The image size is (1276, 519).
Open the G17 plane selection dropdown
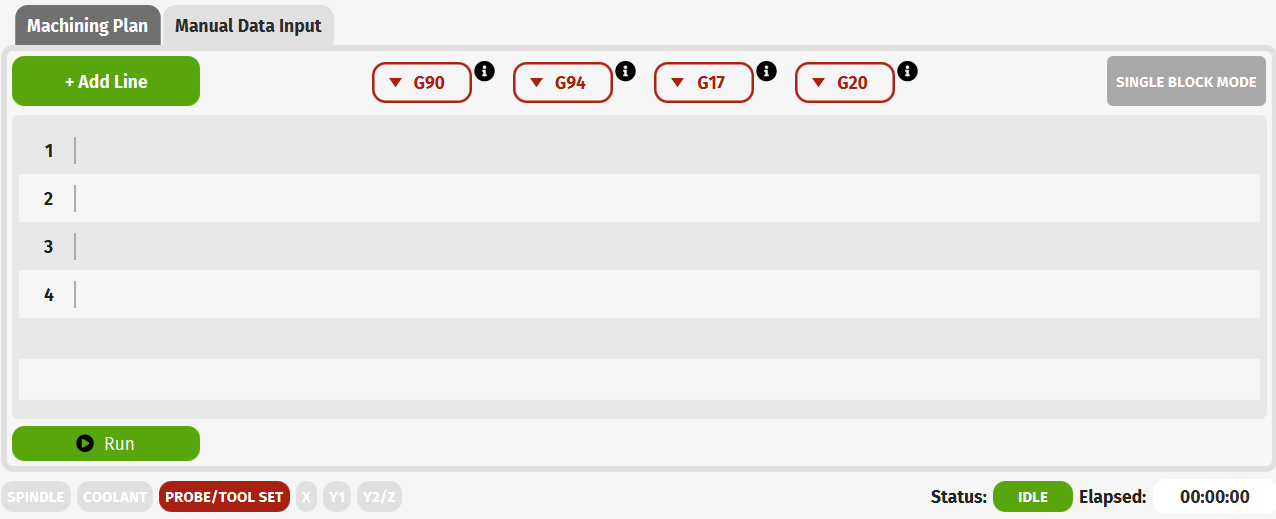click(703, 83)
